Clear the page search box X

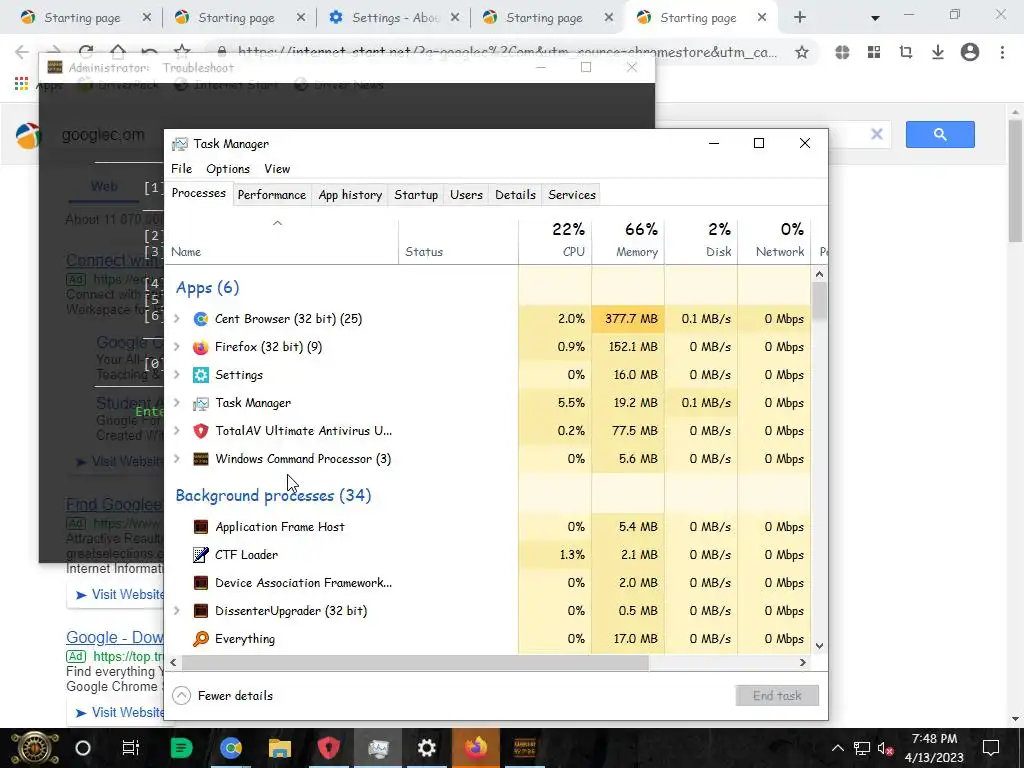coord(876,134)
